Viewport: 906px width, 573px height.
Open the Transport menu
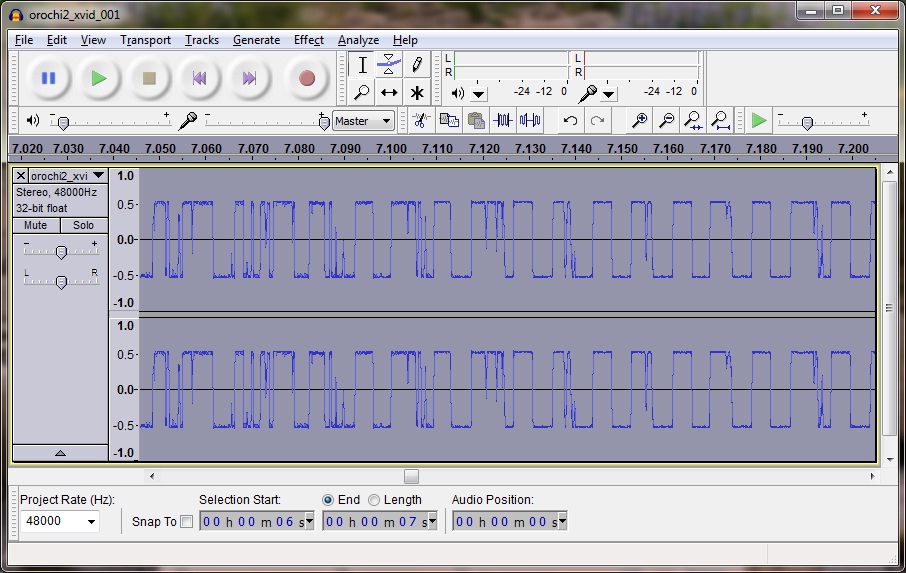[x=145, y=40]
